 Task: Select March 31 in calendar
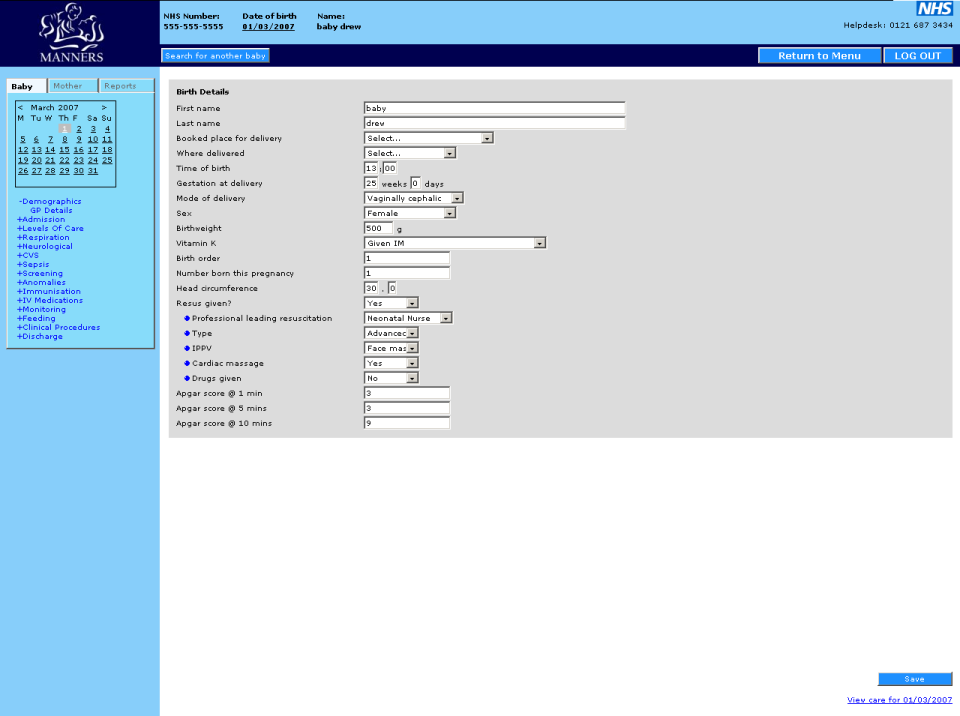click(92, 171)
